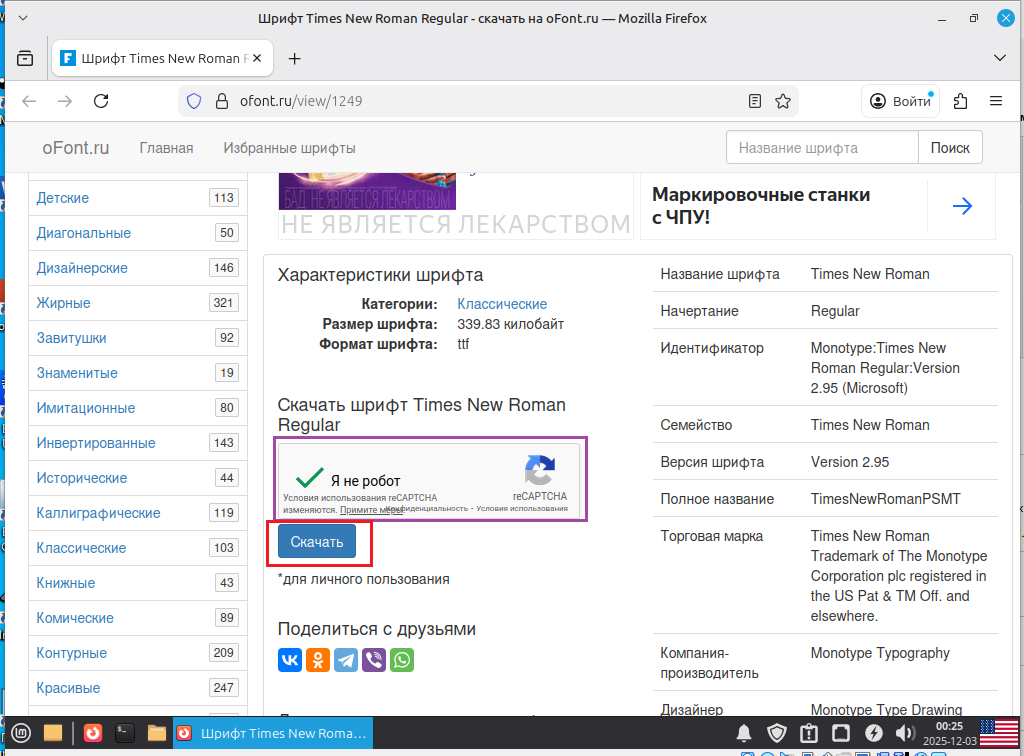Screen dimensions: 1024x756
Task: Close the Times New Roman tab
Action: pyautogui.click(x=257, y=58)
